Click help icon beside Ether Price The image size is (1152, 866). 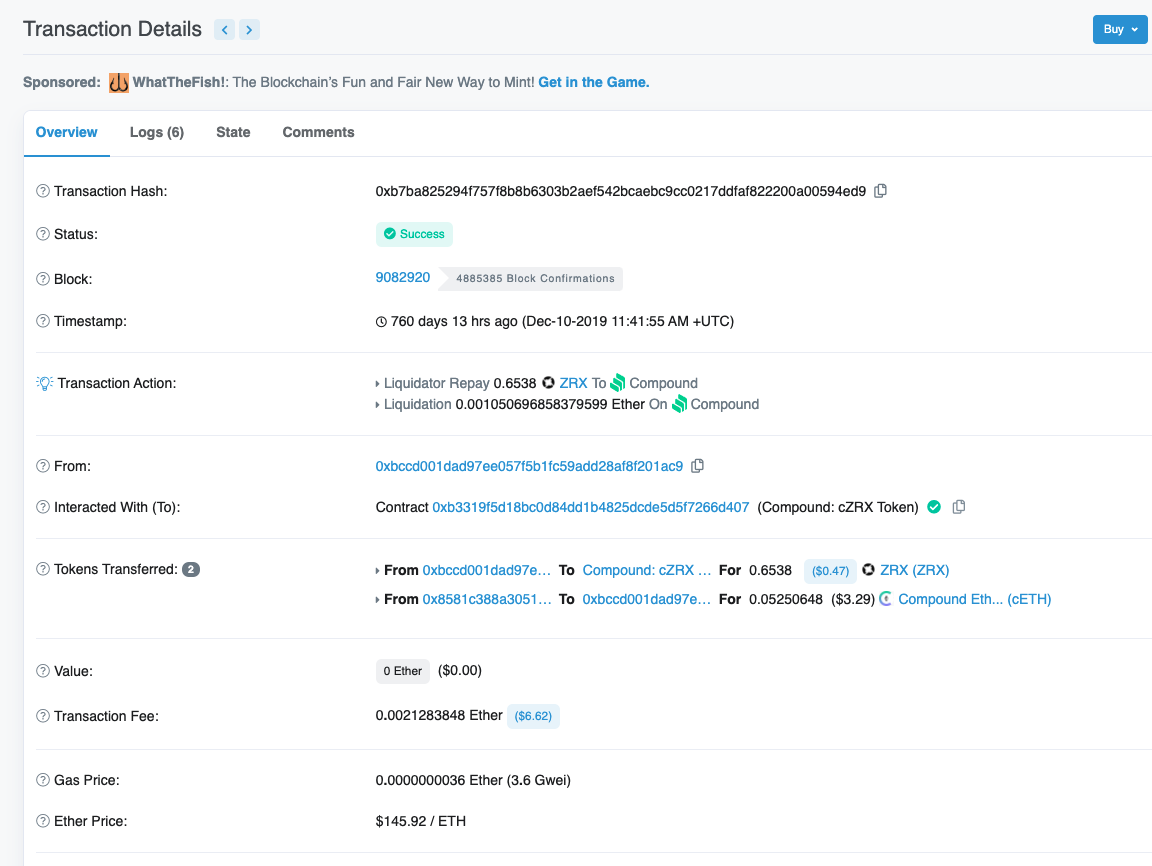(x=43, y=821)
